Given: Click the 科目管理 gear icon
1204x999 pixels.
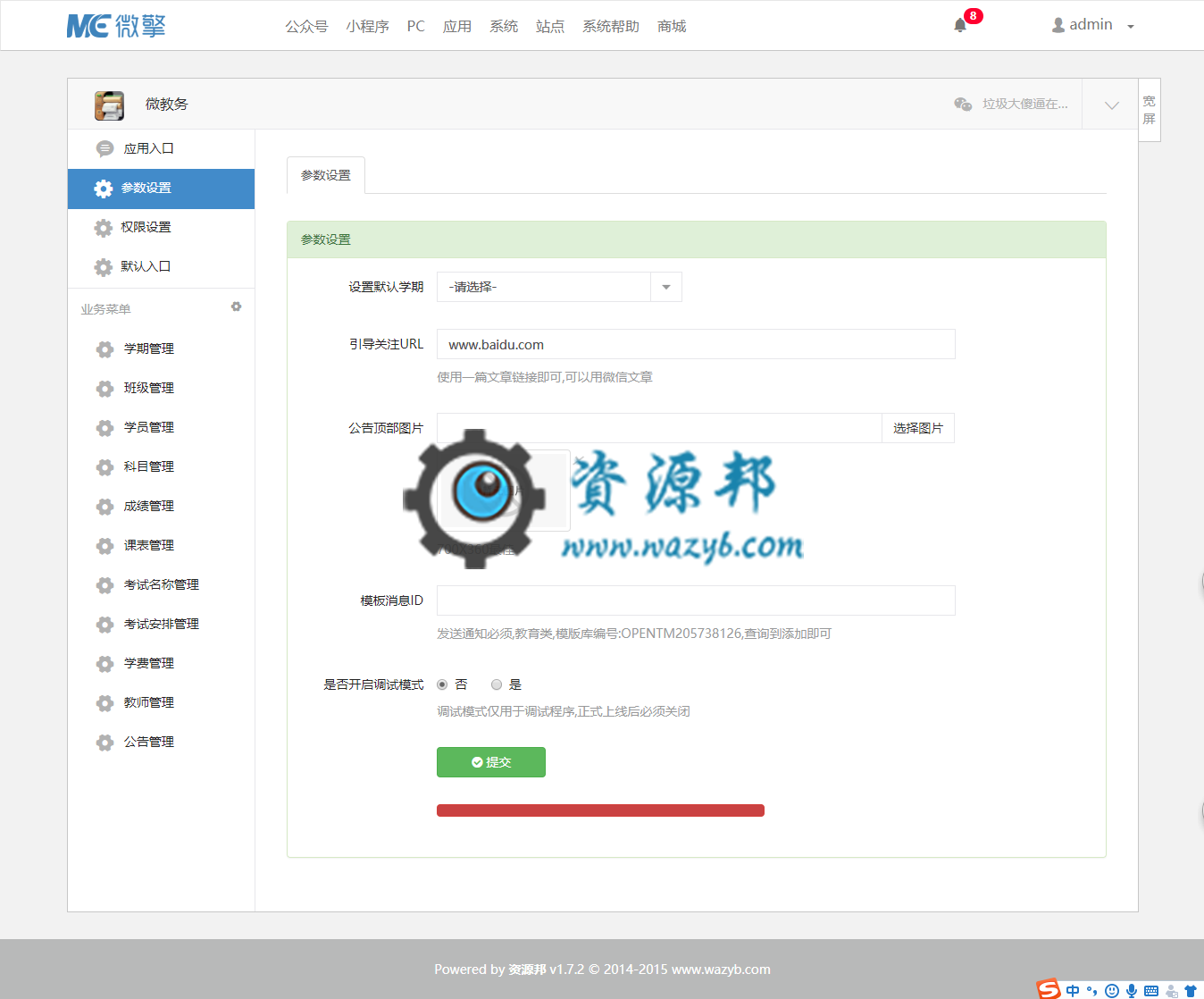Looking at the screenshot, I should pos(105,467).
